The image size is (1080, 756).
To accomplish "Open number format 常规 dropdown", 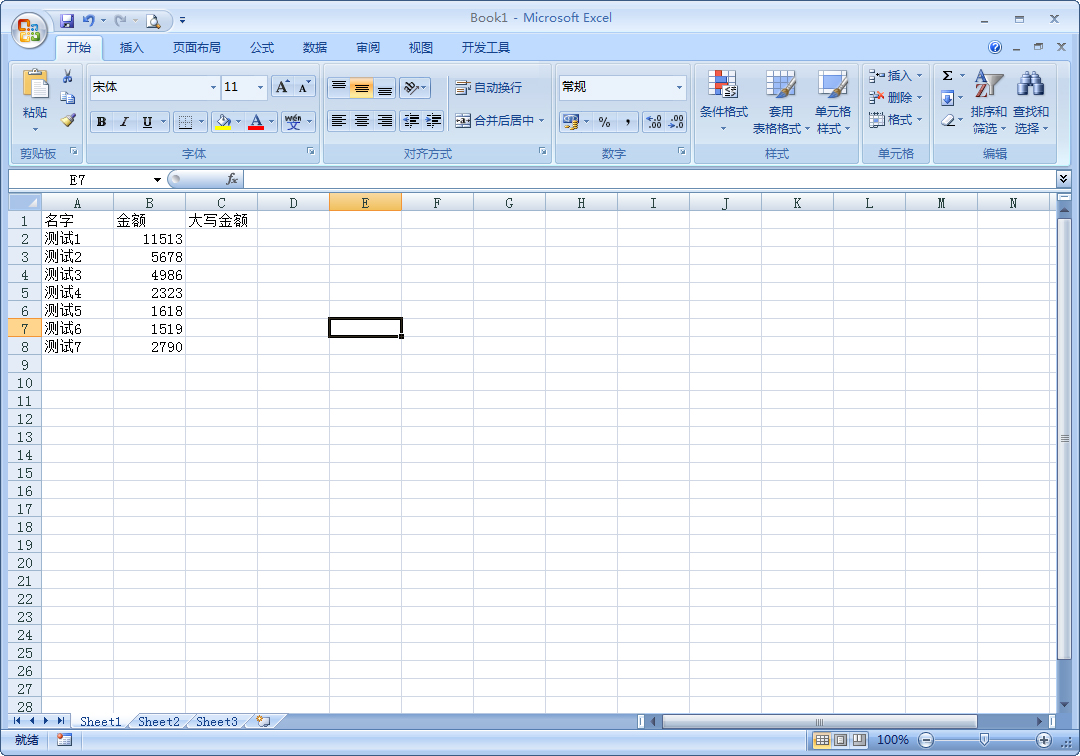I will [679, 87].
